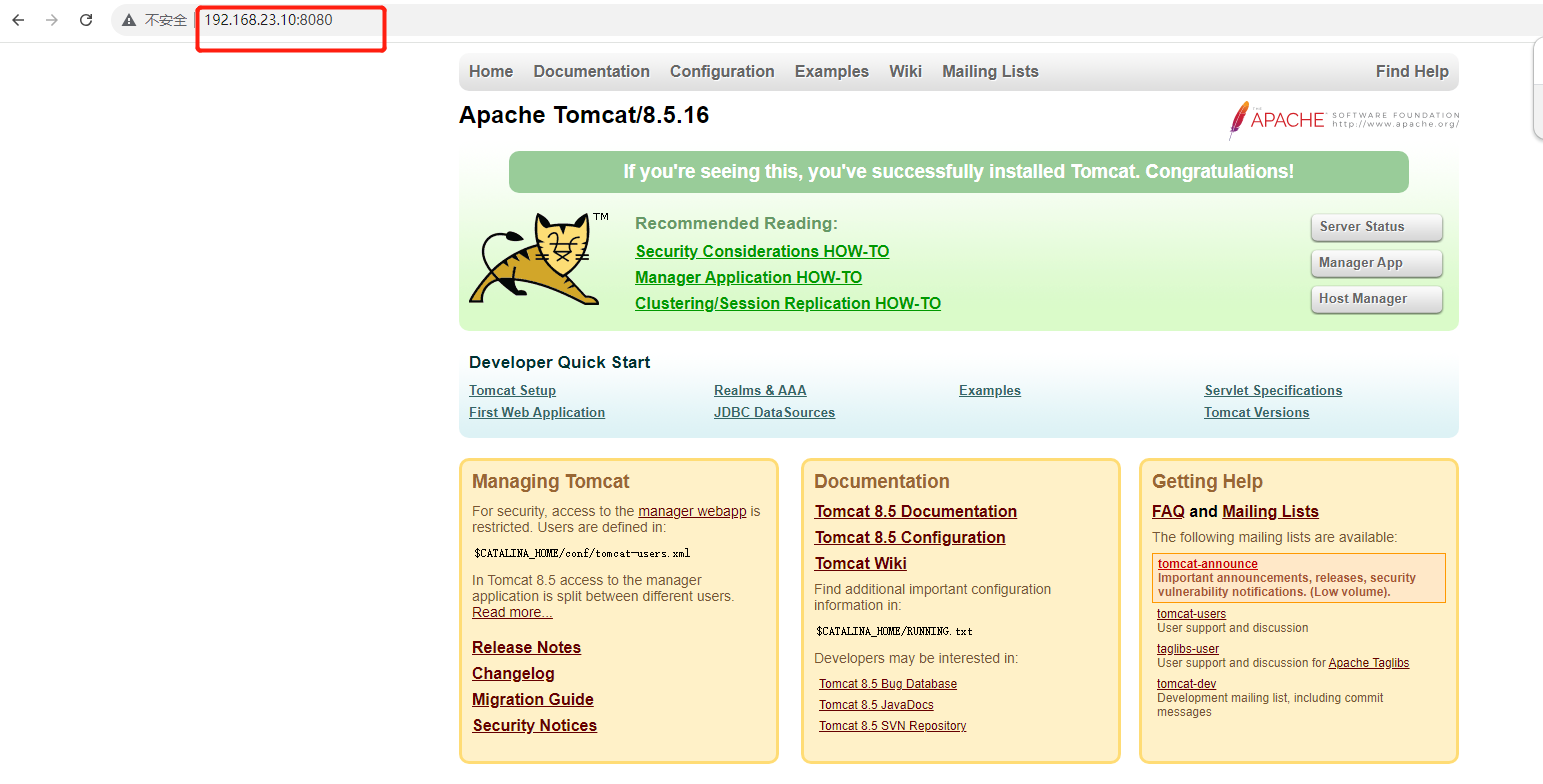
Task: Open Tomcat 8.5 Bug Database link
Action: click(888, 684)
